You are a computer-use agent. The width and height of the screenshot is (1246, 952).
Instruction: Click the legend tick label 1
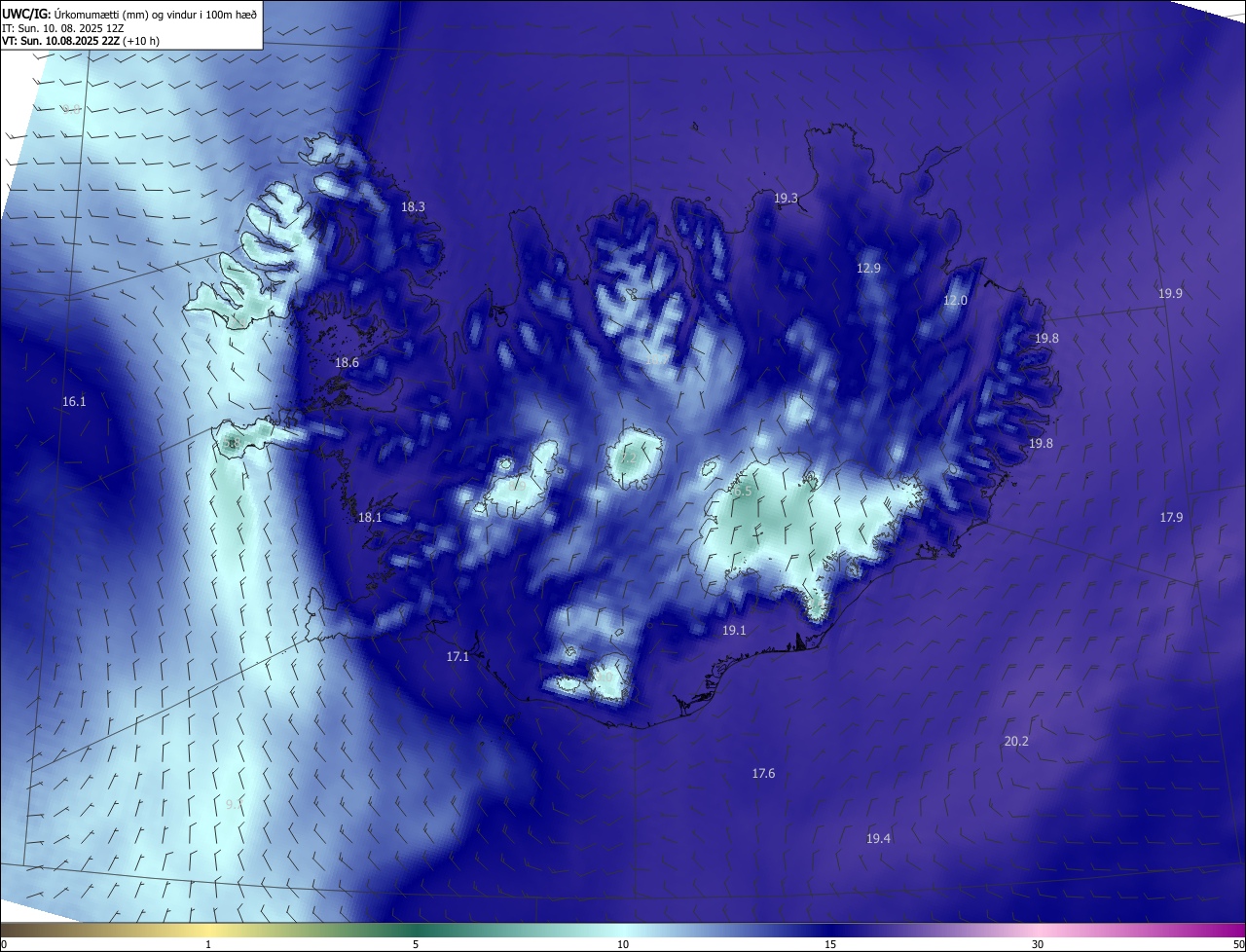pyautogui.click(x=208, y=944)
